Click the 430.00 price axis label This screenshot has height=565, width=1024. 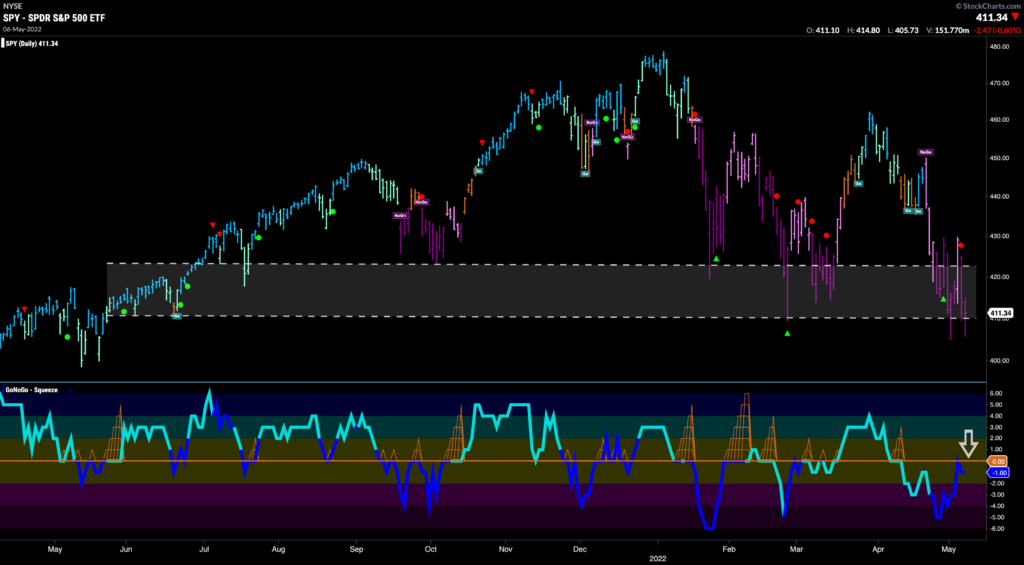point(999,236)
